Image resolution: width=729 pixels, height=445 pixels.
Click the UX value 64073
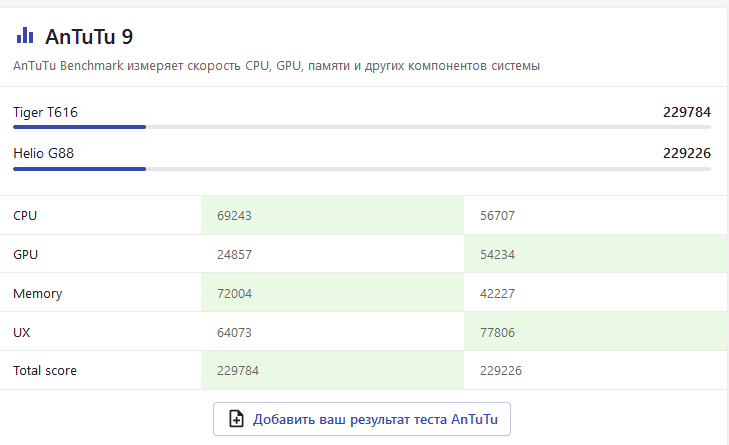pyautogui.click(x=234, y=332)
